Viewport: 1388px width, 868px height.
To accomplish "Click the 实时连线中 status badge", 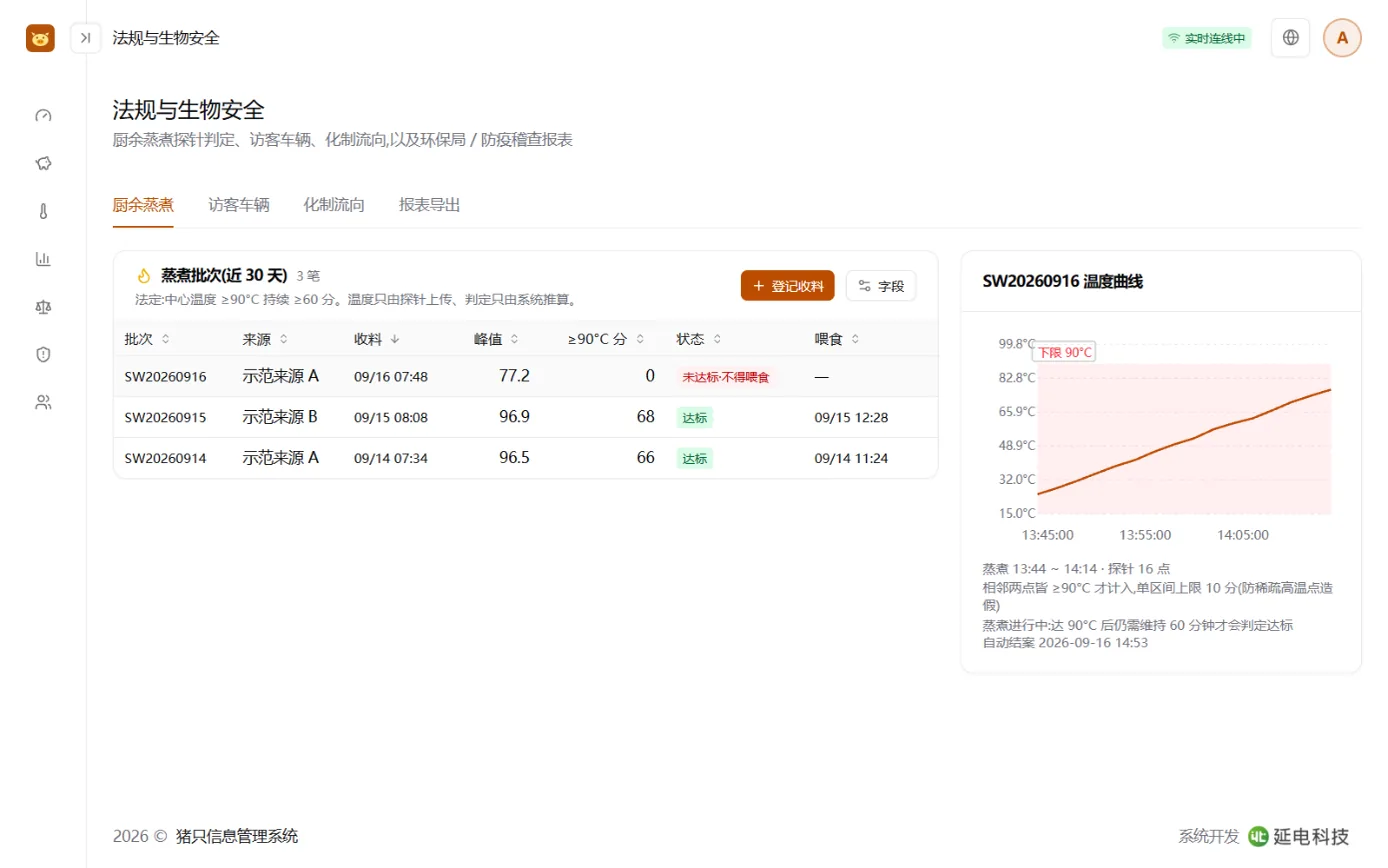I will click(x=1206, y=38).
